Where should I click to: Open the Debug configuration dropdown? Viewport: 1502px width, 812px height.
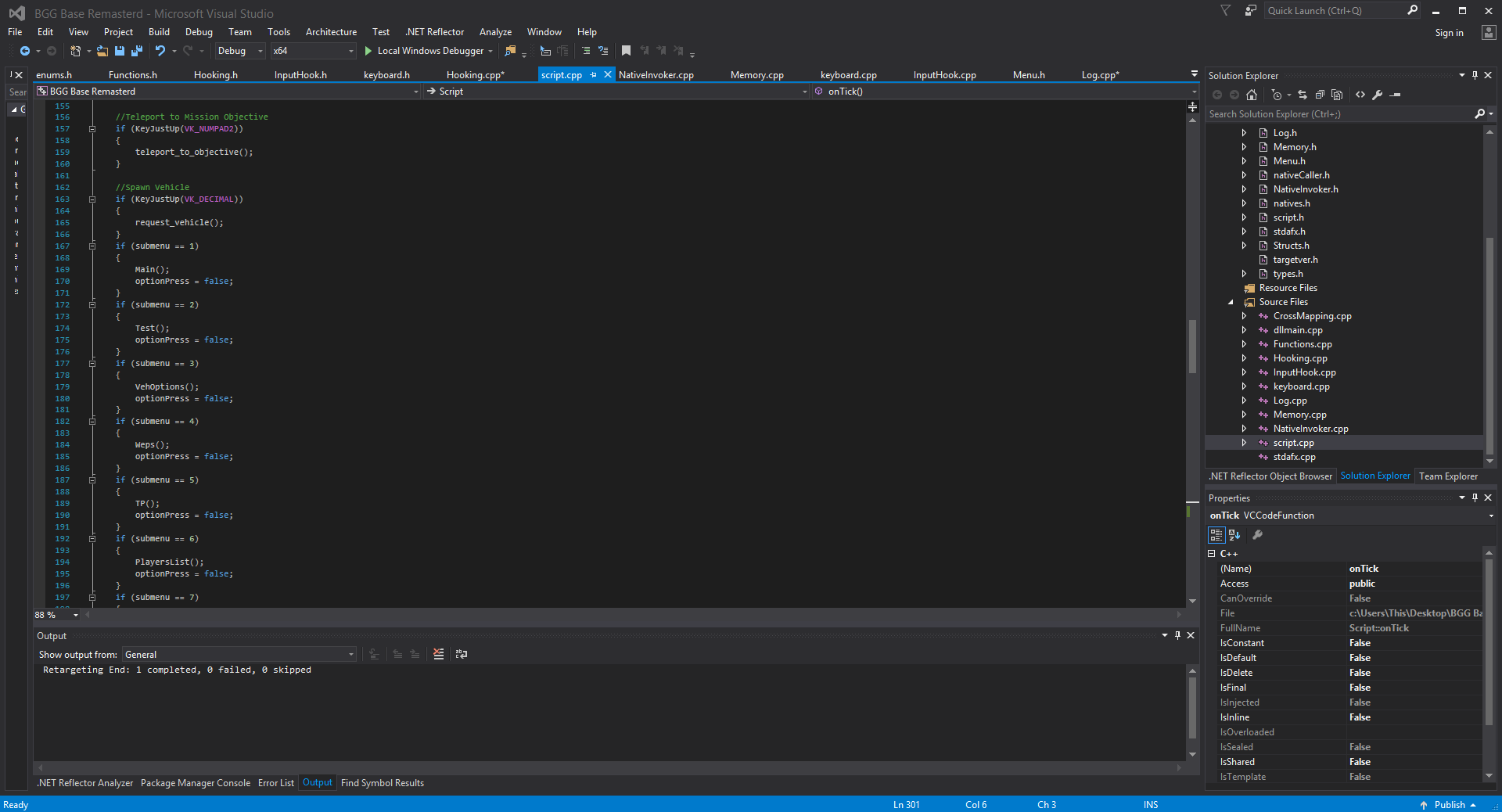click(x=240, y=51)
